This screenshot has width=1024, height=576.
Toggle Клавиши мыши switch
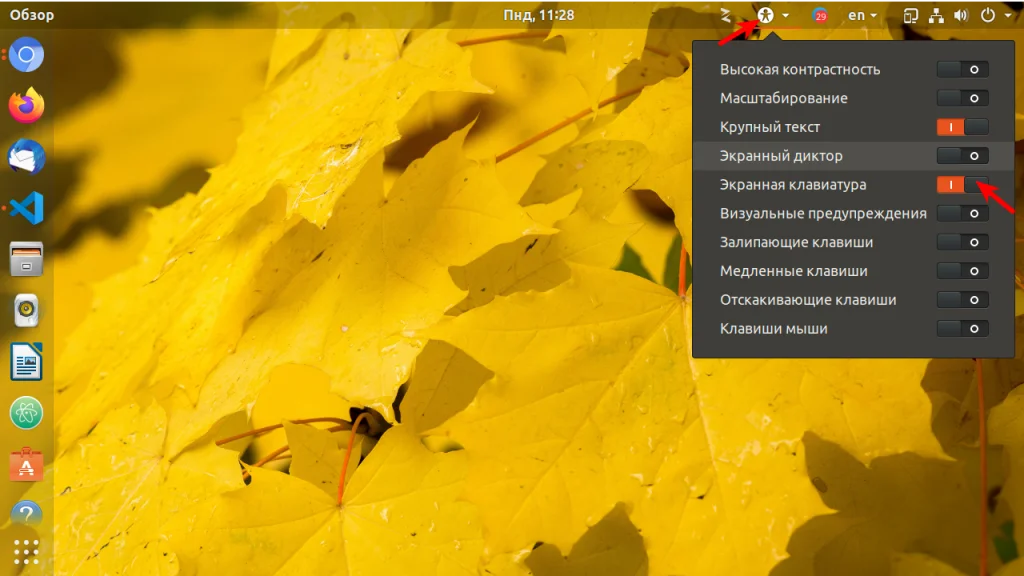point(962,328)
